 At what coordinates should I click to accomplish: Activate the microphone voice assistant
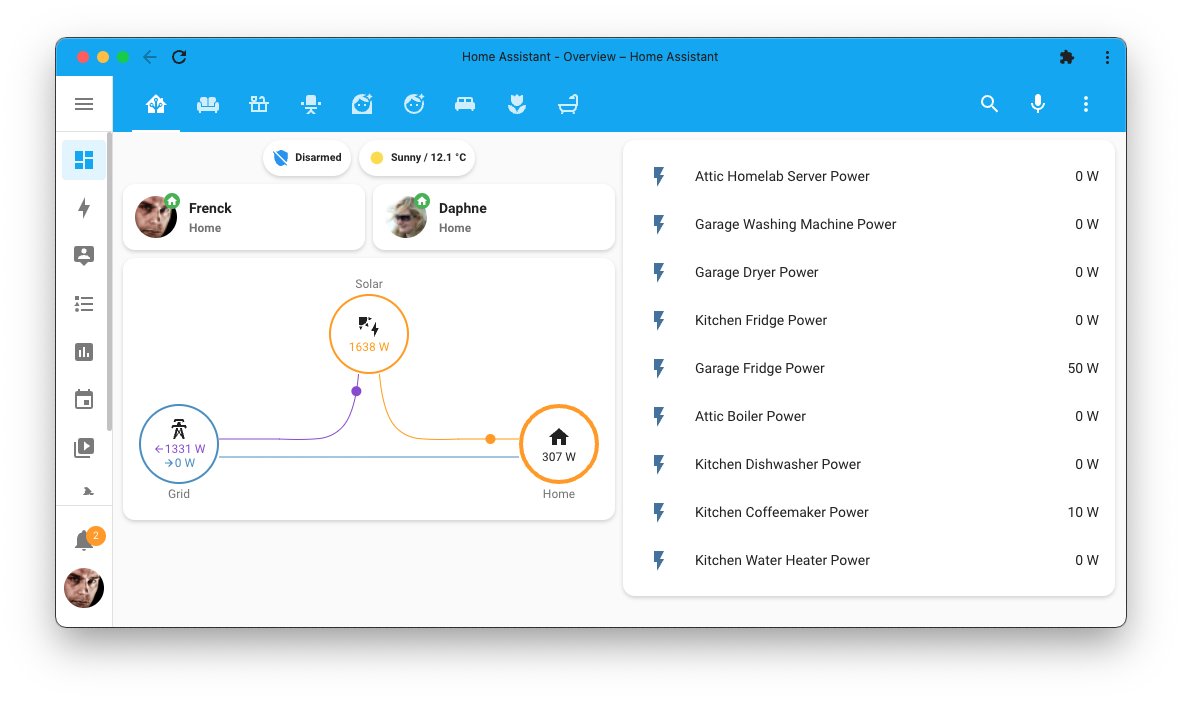(x=1038, y=104)
